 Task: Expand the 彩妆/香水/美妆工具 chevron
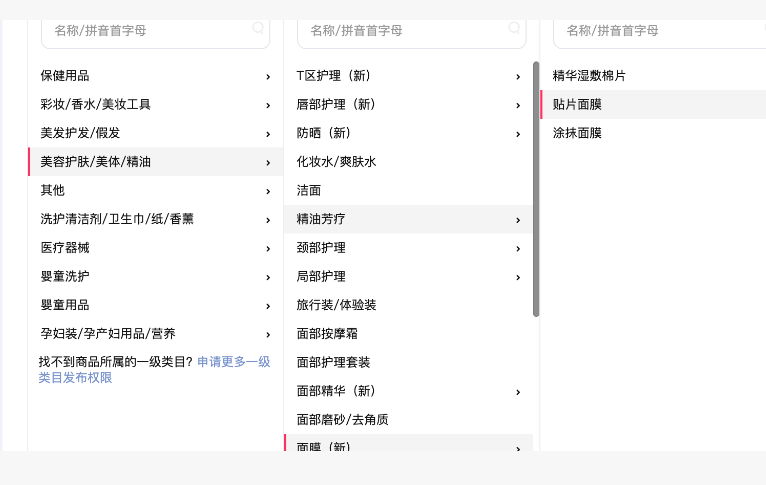point(268,105)
